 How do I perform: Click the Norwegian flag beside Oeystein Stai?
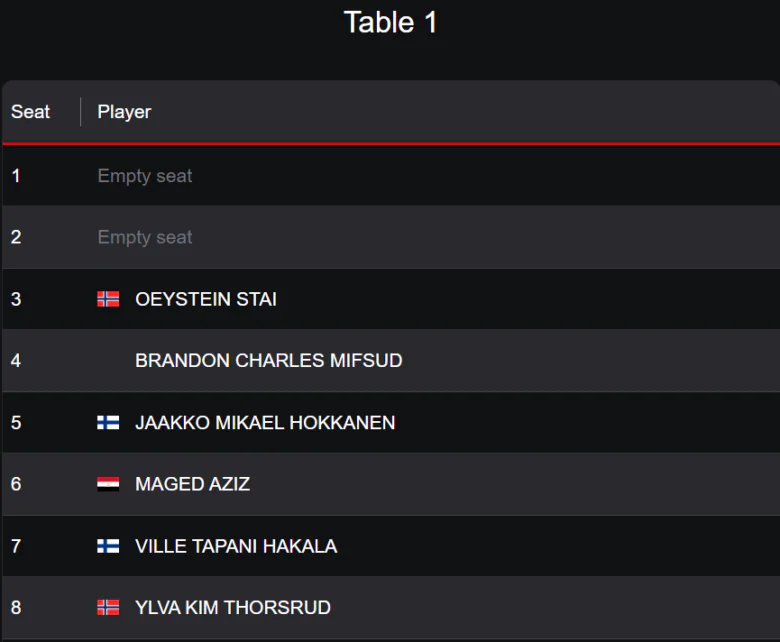point(108,299)
